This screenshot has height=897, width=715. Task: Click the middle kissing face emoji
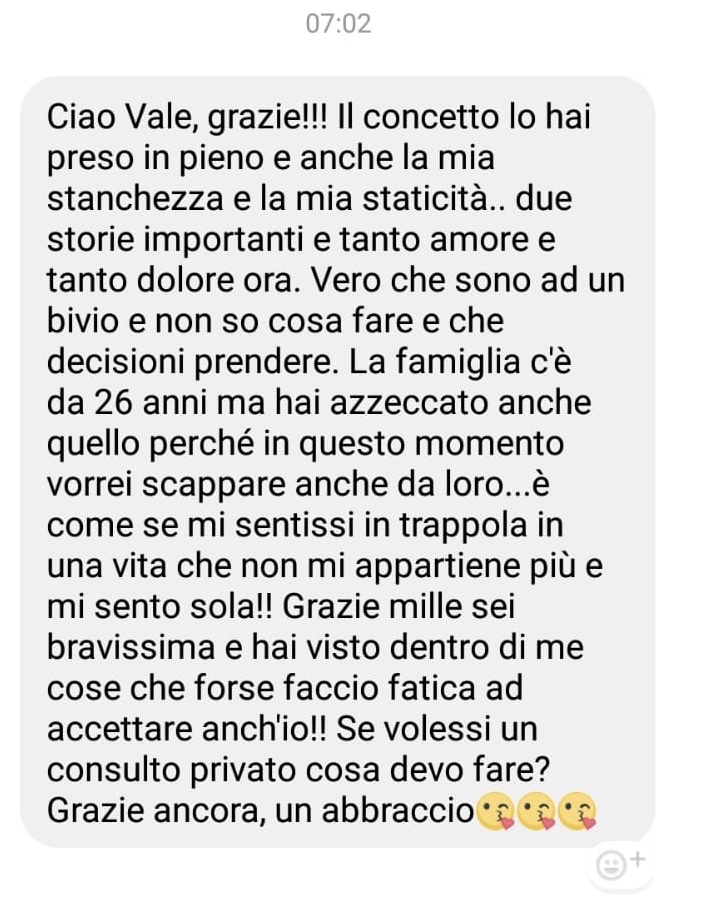tap(536, 811)
